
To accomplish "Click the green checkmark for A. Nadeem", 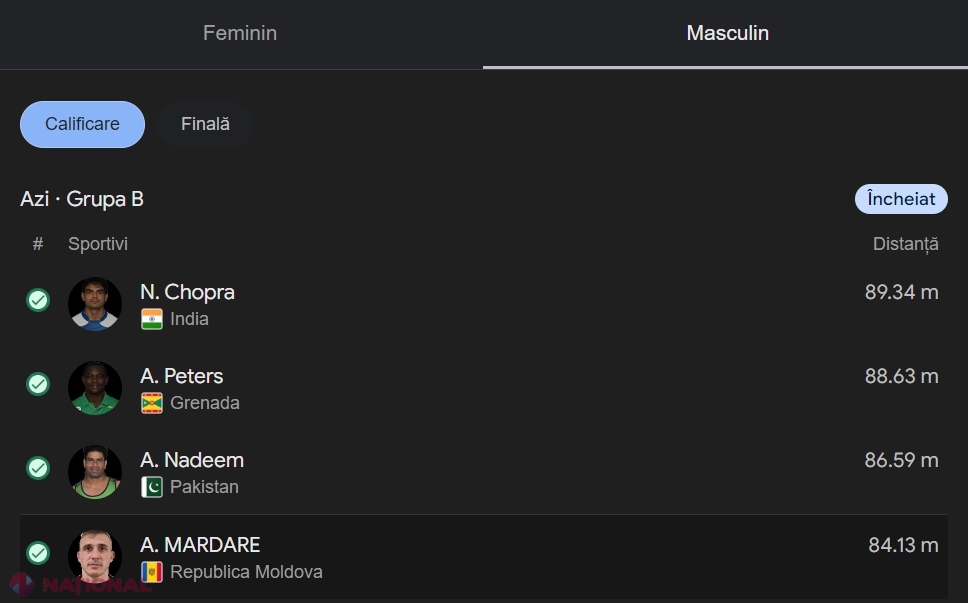I will [38, 468].
